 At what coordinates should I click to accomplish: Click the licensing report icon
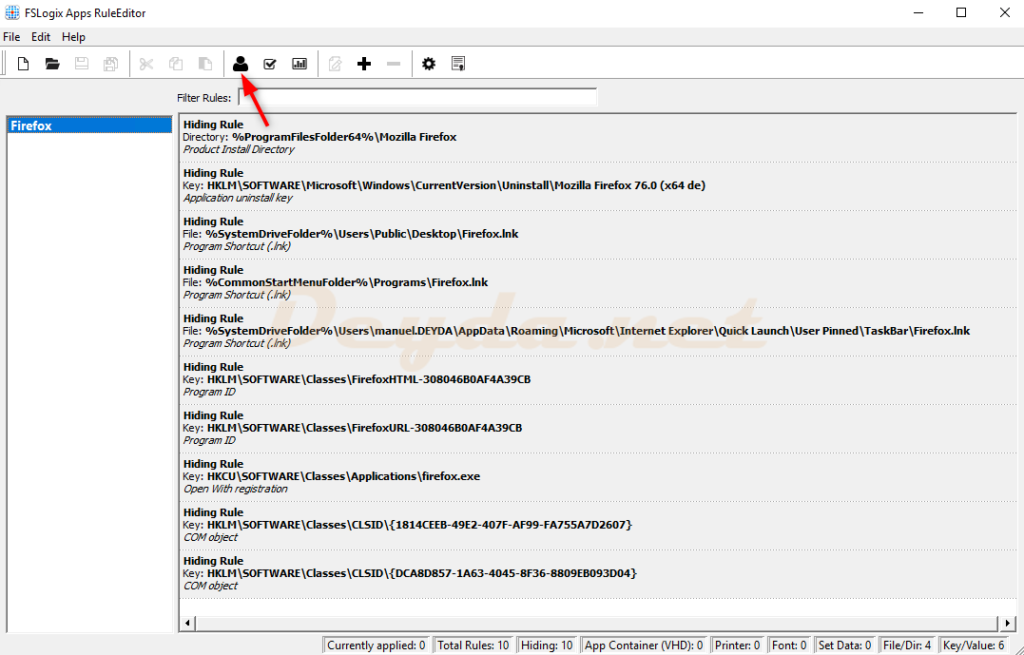(458, 64)
